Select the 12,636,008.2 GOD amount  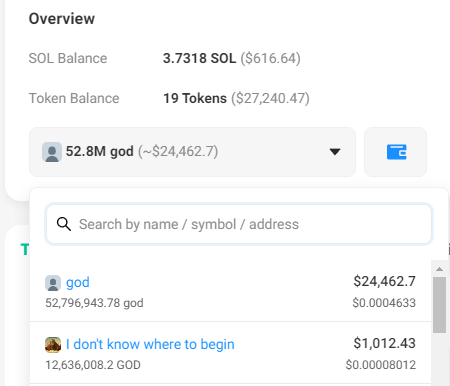click(93, 365)
